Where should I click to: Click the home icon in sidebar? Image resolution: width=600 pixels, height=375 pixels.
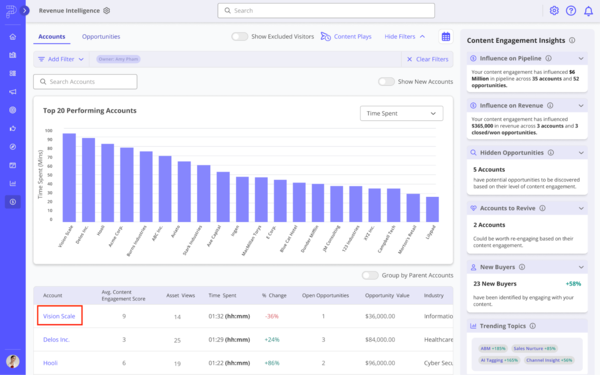pyautogui.click(x=13, y=37)
